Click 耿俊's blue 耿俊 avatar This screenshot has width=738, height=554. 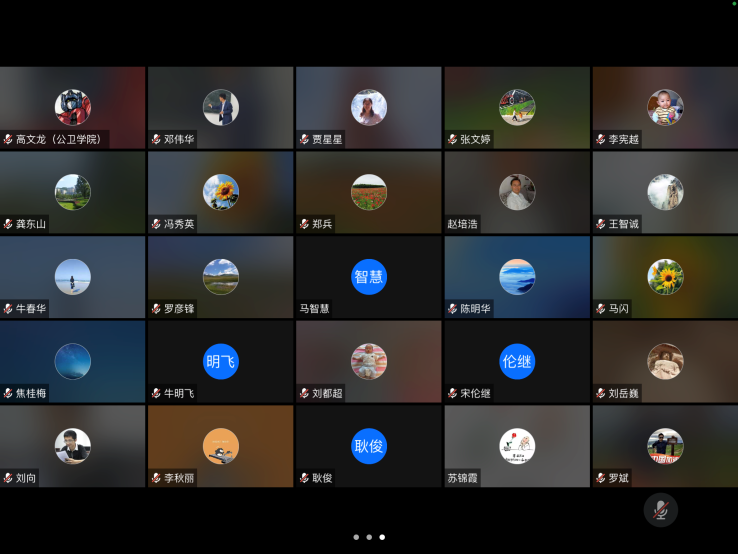pos(369,446)
